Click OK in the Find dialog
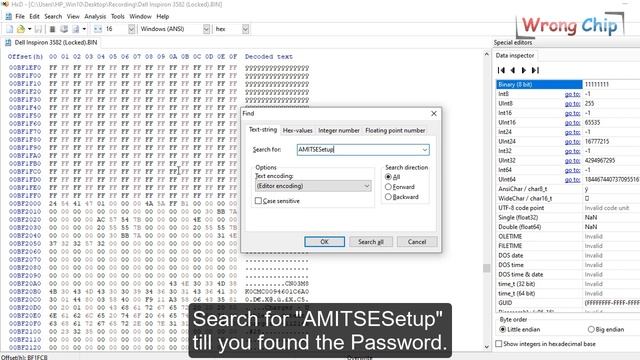 pos(324,242)
